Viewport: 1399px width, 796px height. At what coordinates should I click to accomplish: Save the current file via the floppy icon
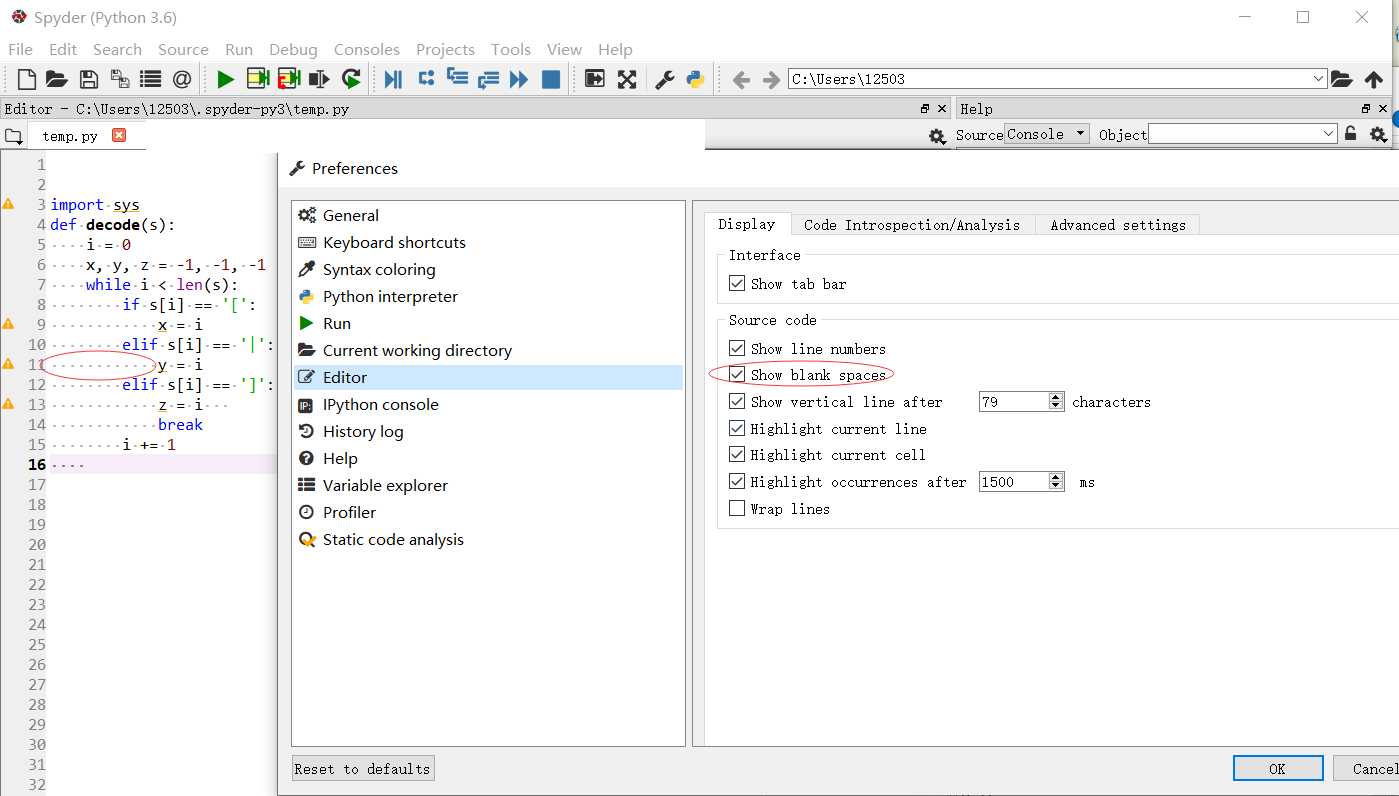[x=88, y=79]
